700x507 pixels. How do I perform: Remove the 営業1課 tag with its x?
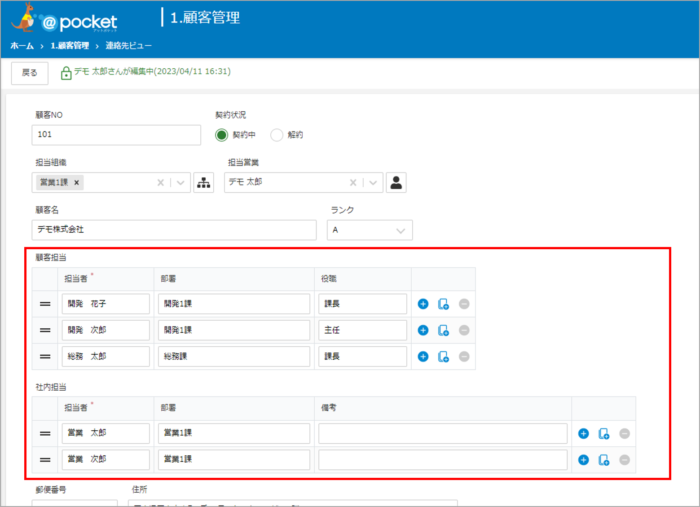(x=76, y=183)
